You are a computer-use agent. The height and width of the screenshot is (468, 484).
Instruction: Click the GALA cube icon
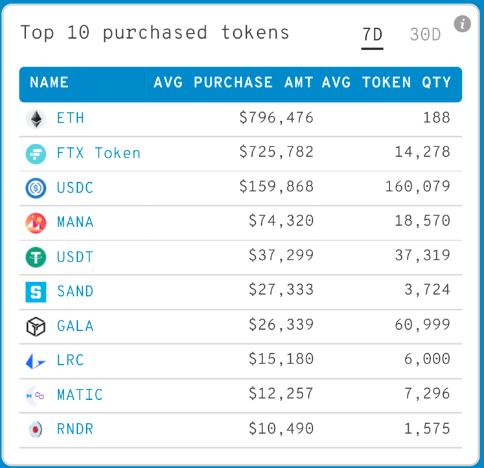(x=36, y=326)
